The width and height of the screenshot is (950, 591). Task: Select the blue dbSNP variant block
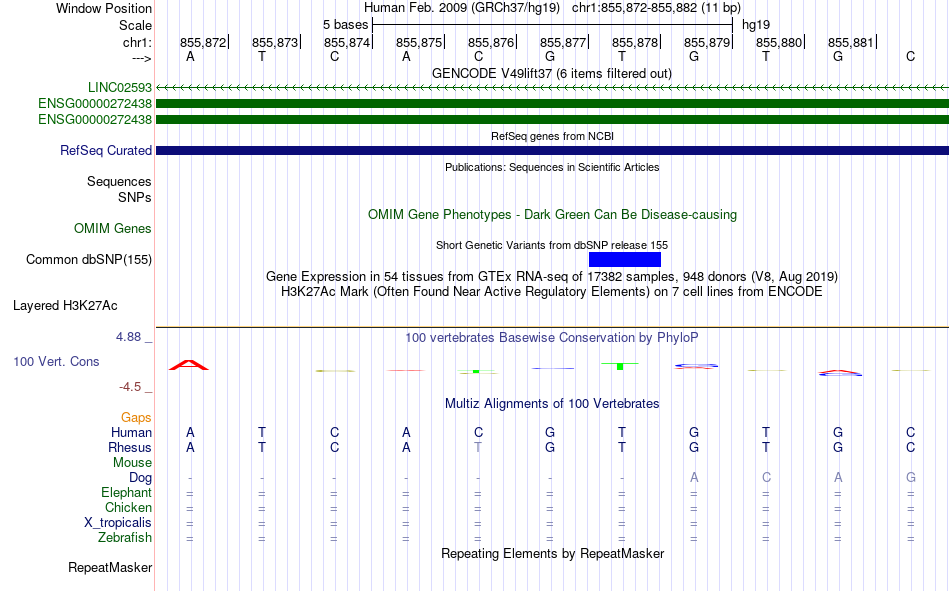click(625, 259)
